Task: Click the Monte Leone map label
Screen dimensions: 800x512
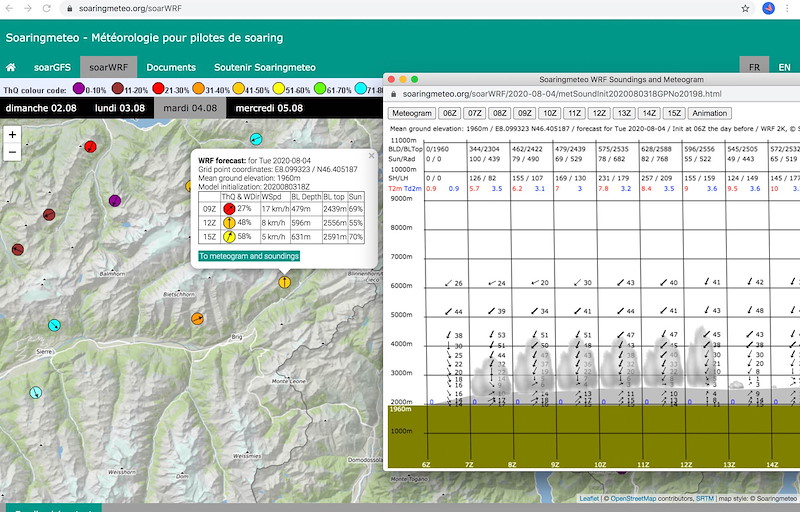Action: 289,381
